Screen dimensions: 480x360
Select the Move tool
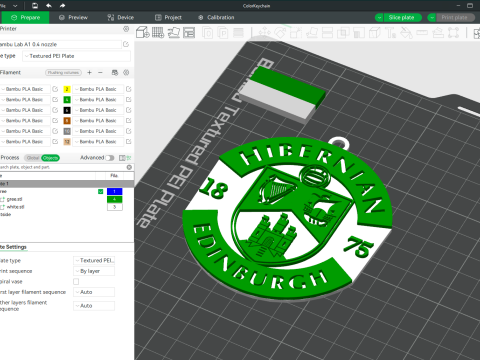pyautogui.click(x=265, y=33)
